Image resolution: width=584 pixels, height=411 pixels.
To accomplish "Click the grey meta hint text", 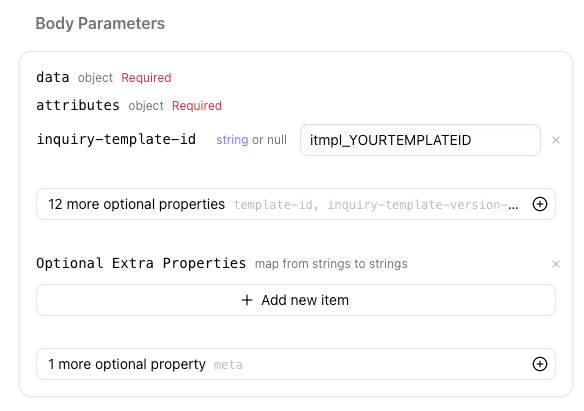I will pyautogui.click(x=228, y=365).
